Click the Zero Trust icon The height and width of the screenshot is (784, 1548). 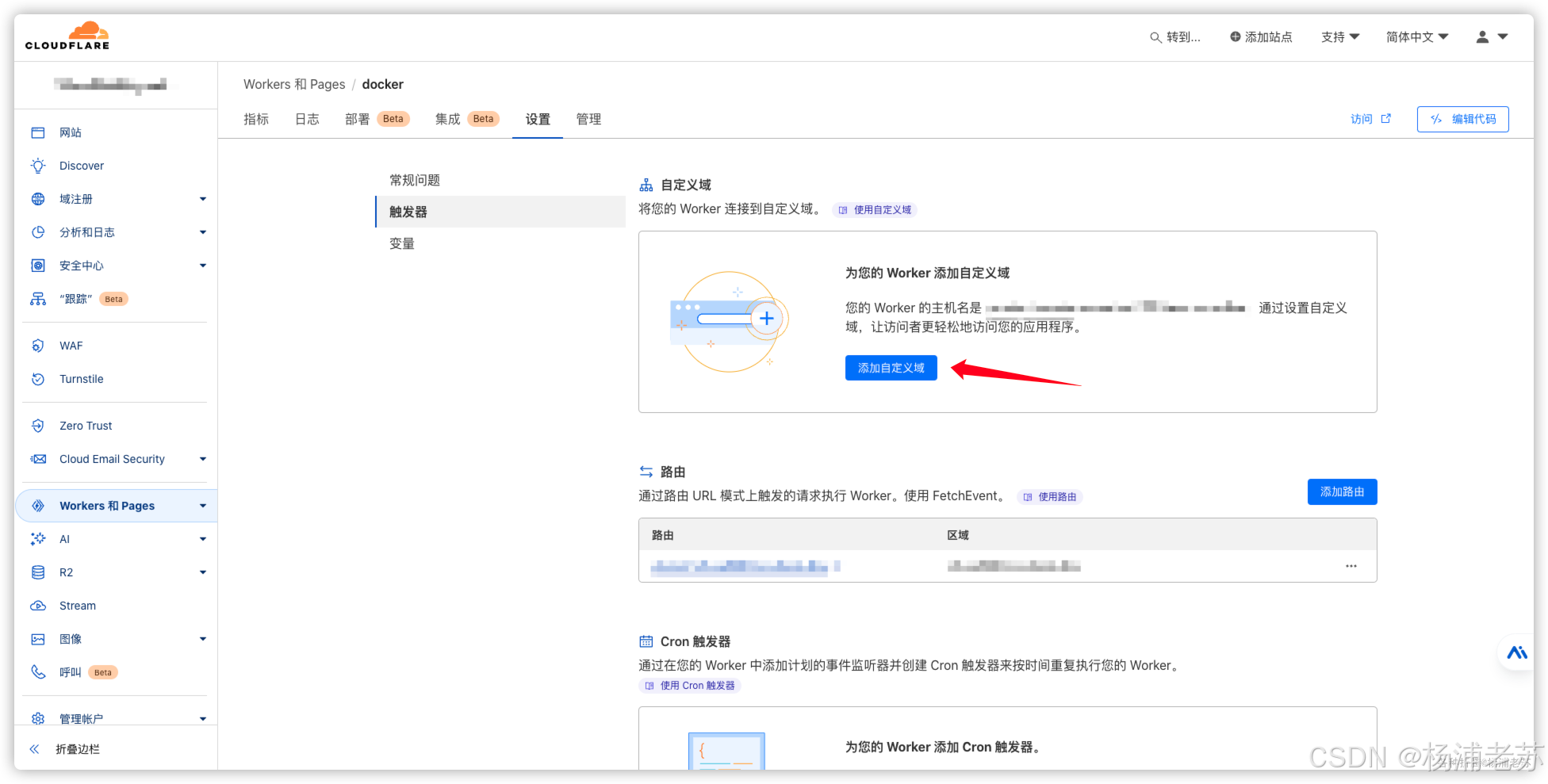point(38,426)
